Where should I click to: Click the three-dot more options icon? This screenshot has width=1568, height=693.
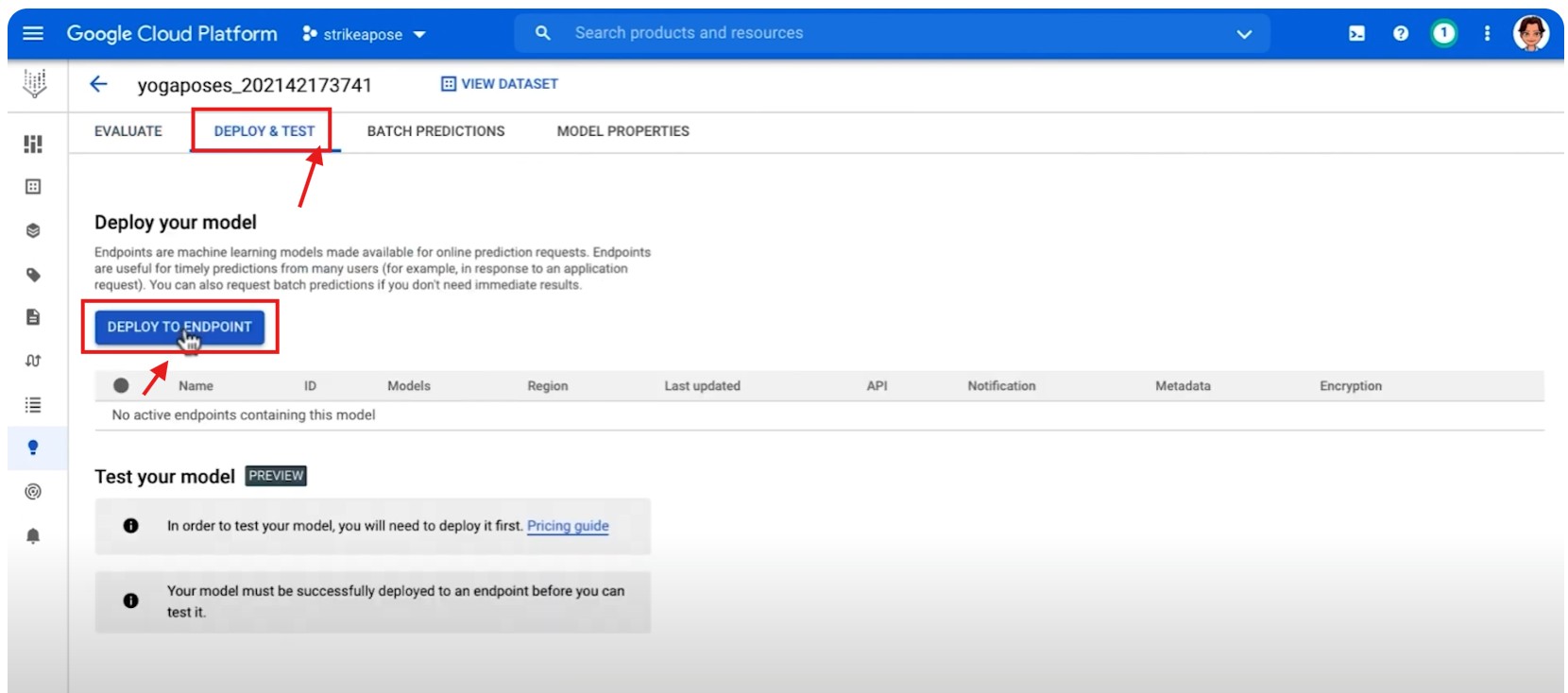(1487, 34)
